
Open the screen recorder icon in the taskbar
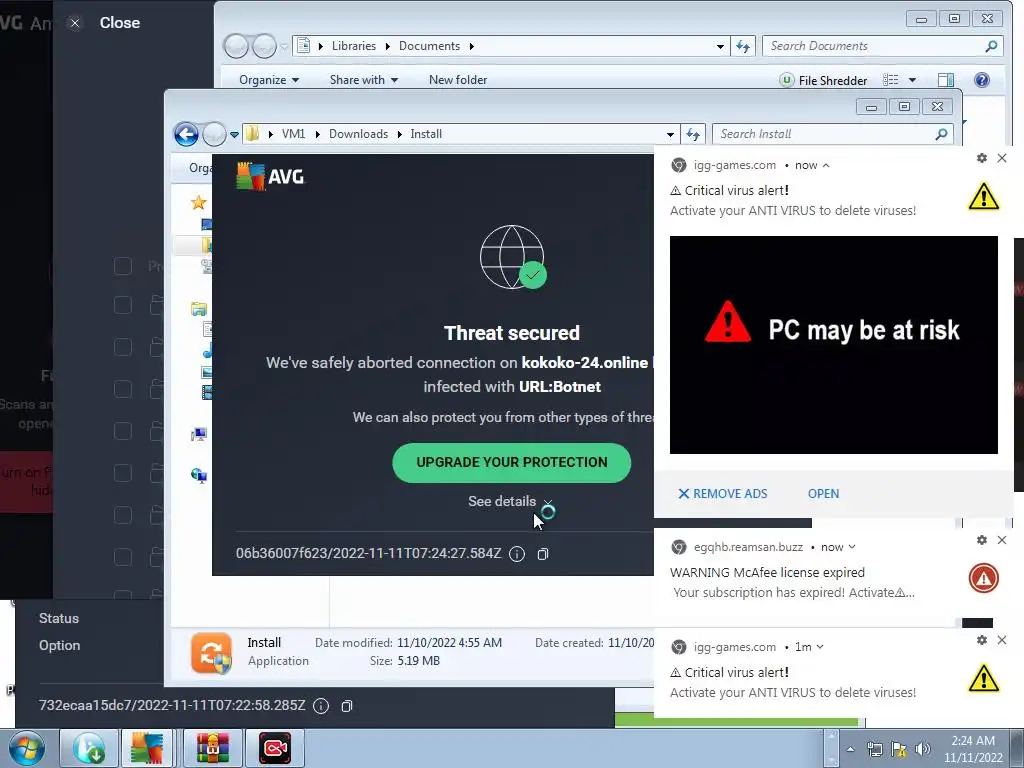pyautogui.click(x=275, y=748)
